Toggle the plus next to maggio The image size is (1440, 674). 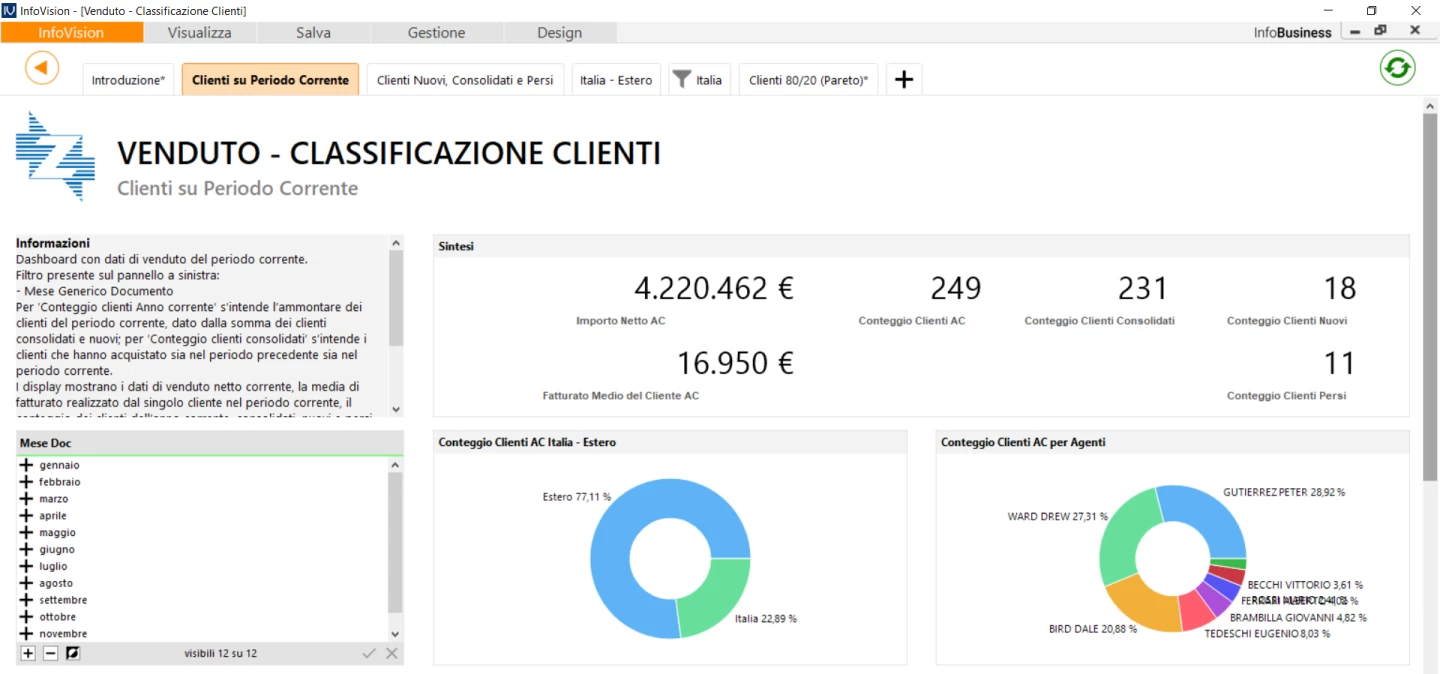26,533
